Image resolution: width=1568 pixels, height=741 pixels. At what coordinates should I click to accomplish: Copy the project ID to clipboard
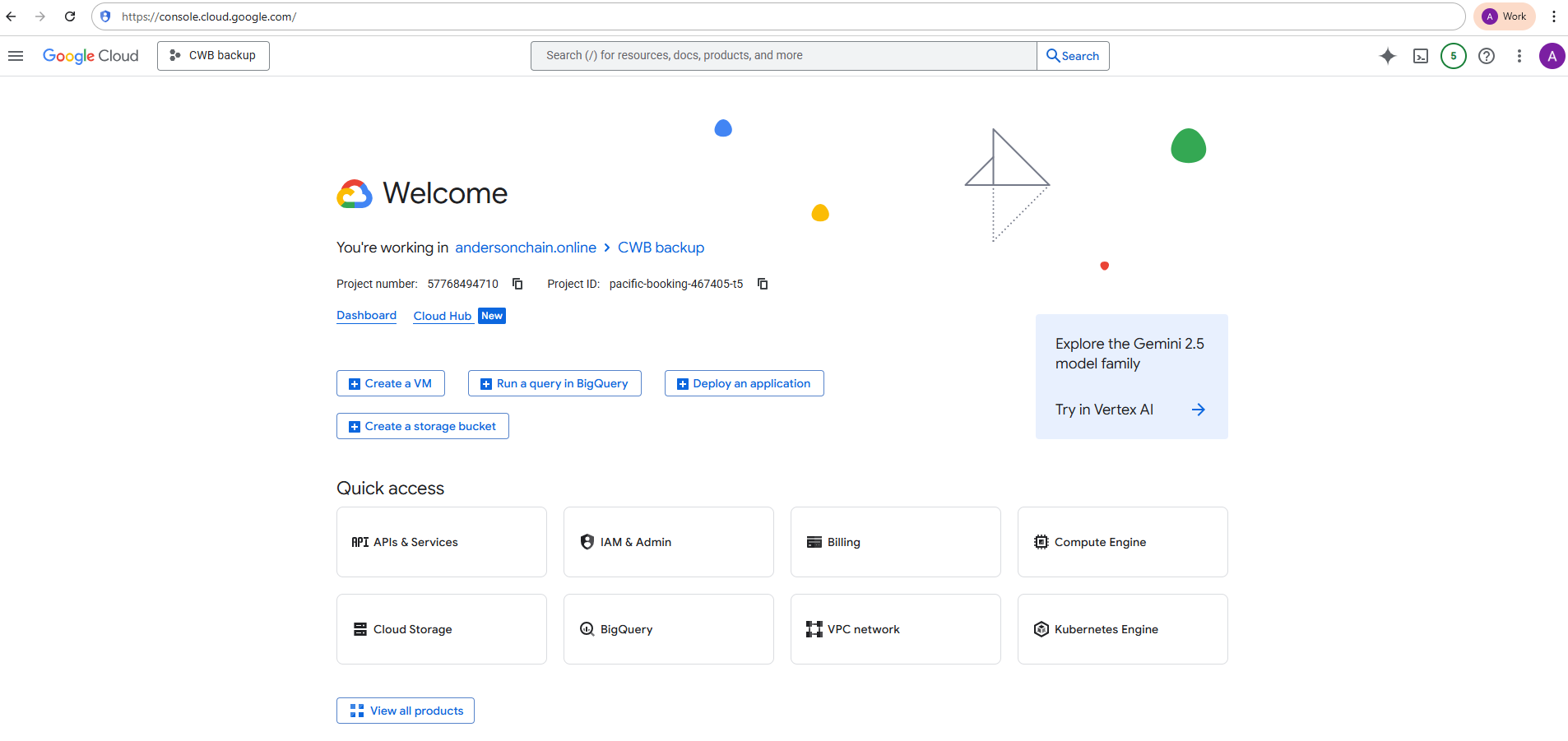pos(763,284)
